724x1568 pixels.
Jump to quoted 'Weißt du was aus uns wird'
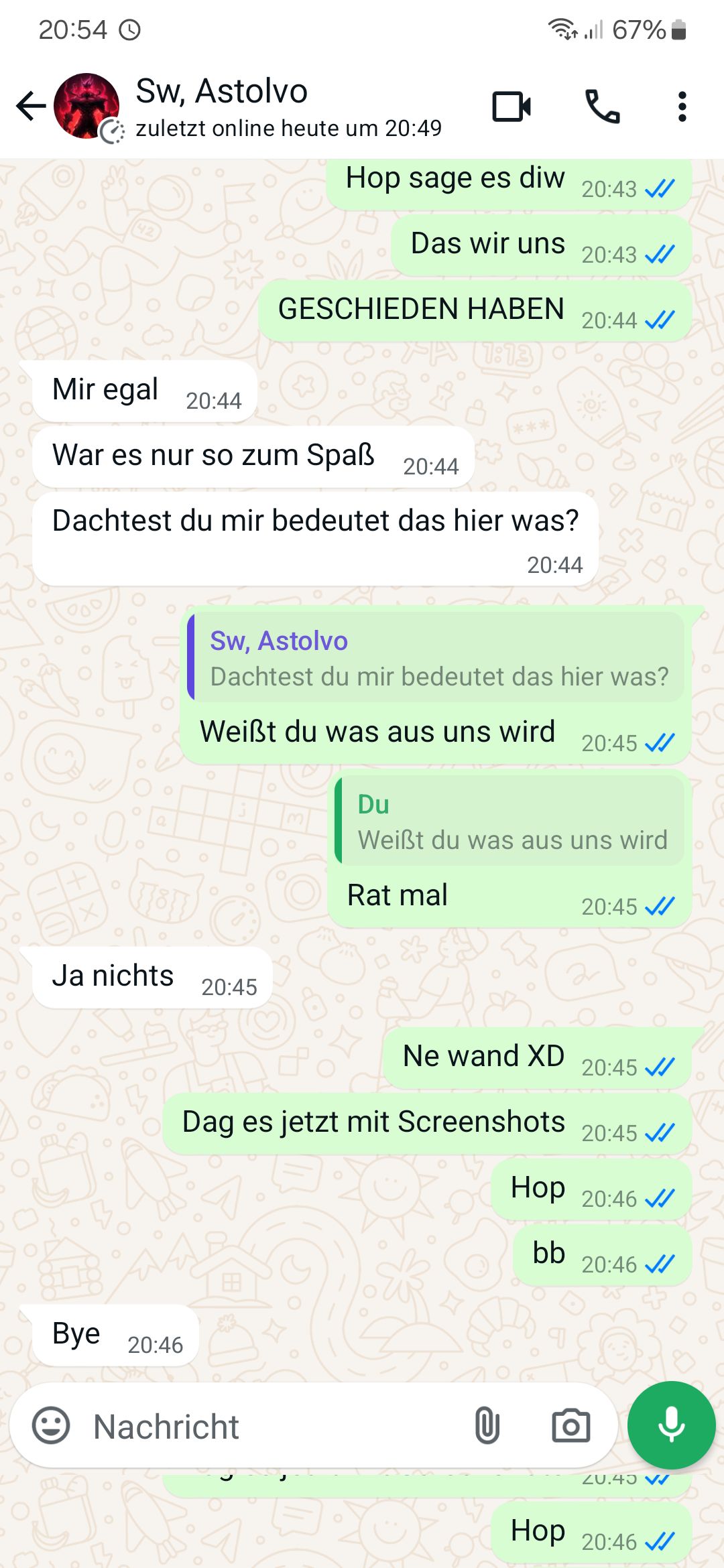(x=510, y=821)
